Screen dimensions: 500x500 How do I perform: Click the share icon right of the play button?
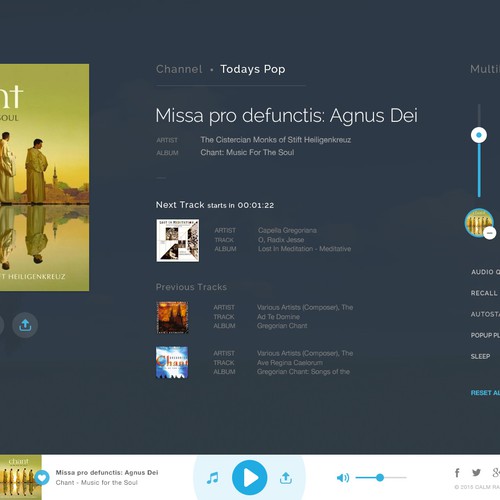pyautogui.click(x=286, y=478)
